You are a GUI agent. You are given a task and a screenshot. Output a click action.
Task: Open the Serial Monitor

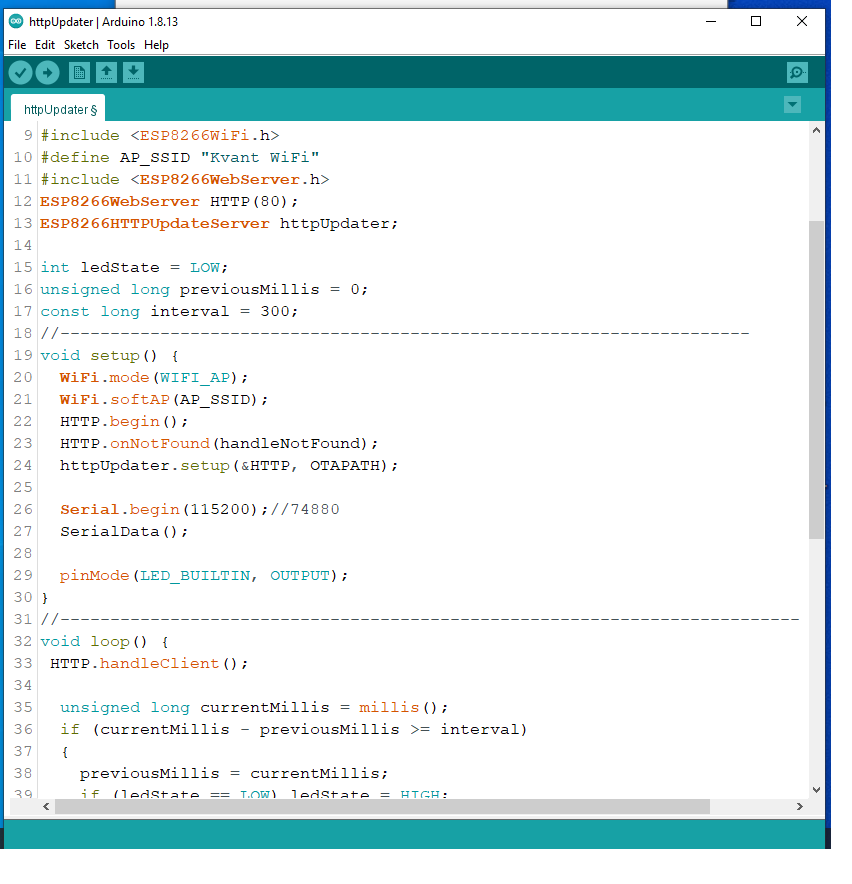(797, 73)
